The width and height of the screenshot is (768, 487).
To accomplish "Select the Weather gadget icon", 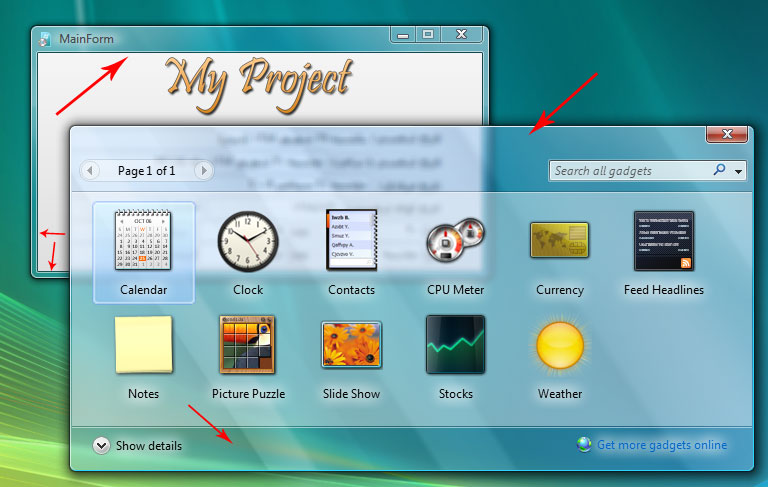I will [x=560, y=345].
